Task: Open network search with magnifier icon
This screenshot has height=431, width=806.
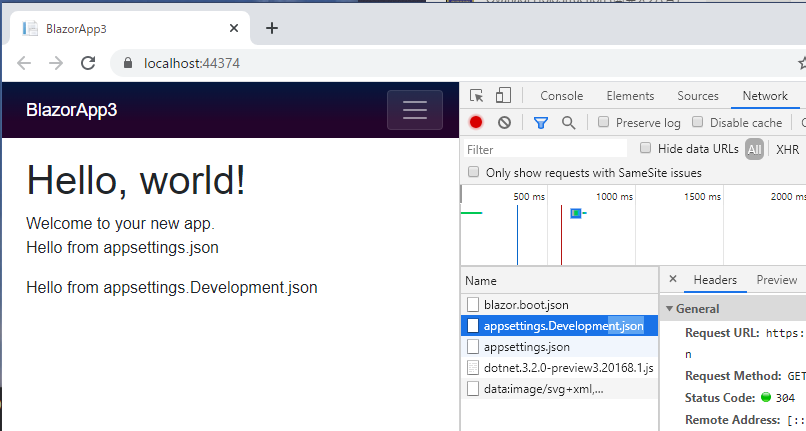Action: point(569,122)
